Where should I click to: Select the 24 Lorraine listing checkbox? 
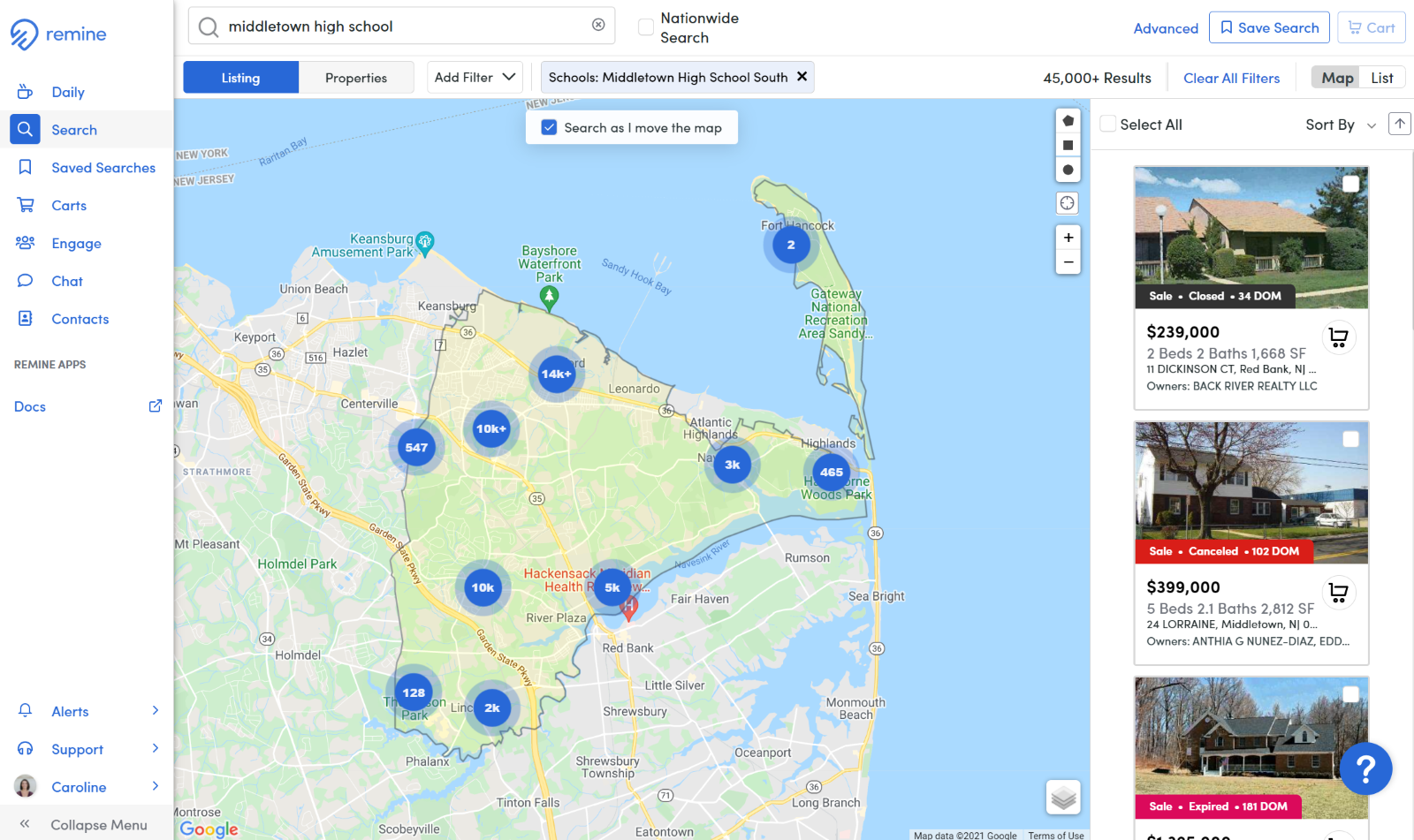(x=1350, y=439)
